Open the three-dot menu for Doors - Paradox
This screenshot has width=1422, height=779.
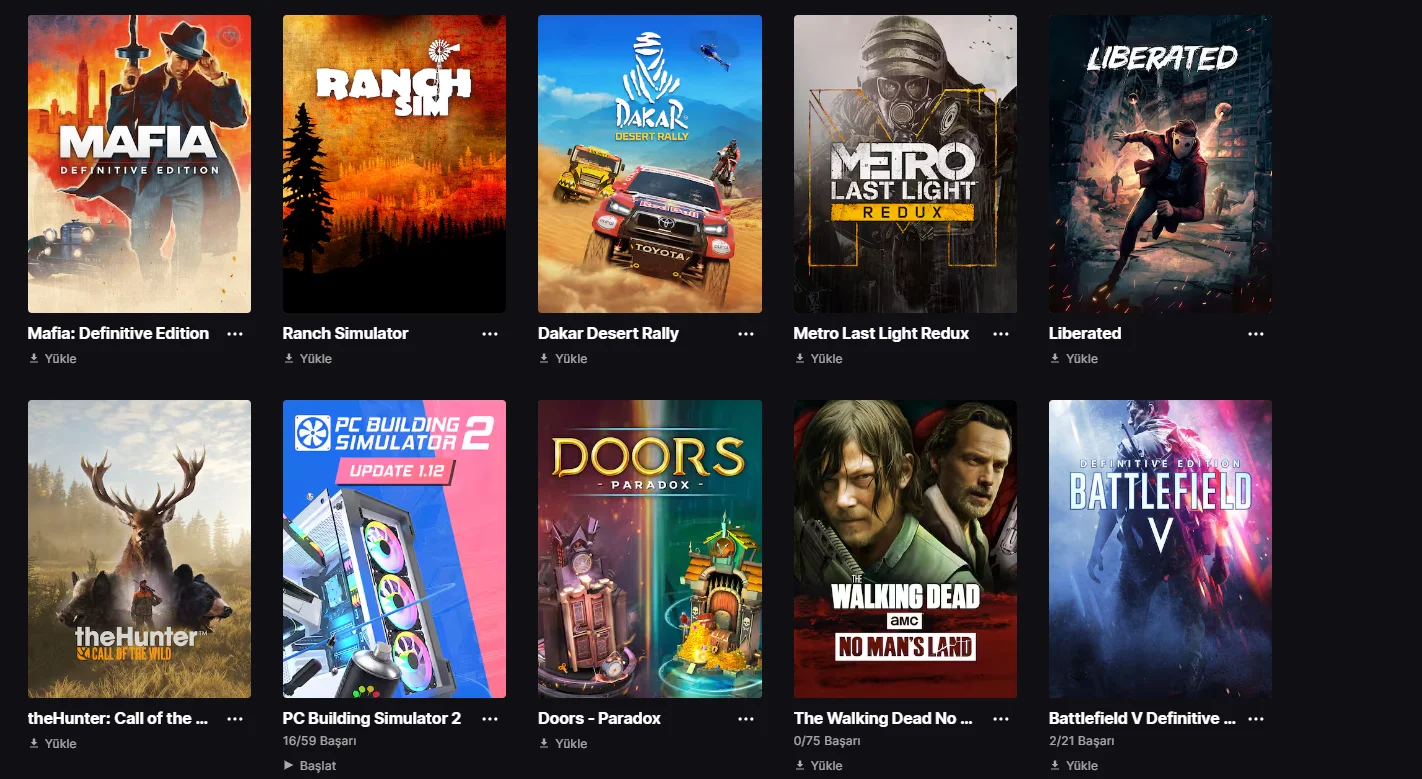746,719
